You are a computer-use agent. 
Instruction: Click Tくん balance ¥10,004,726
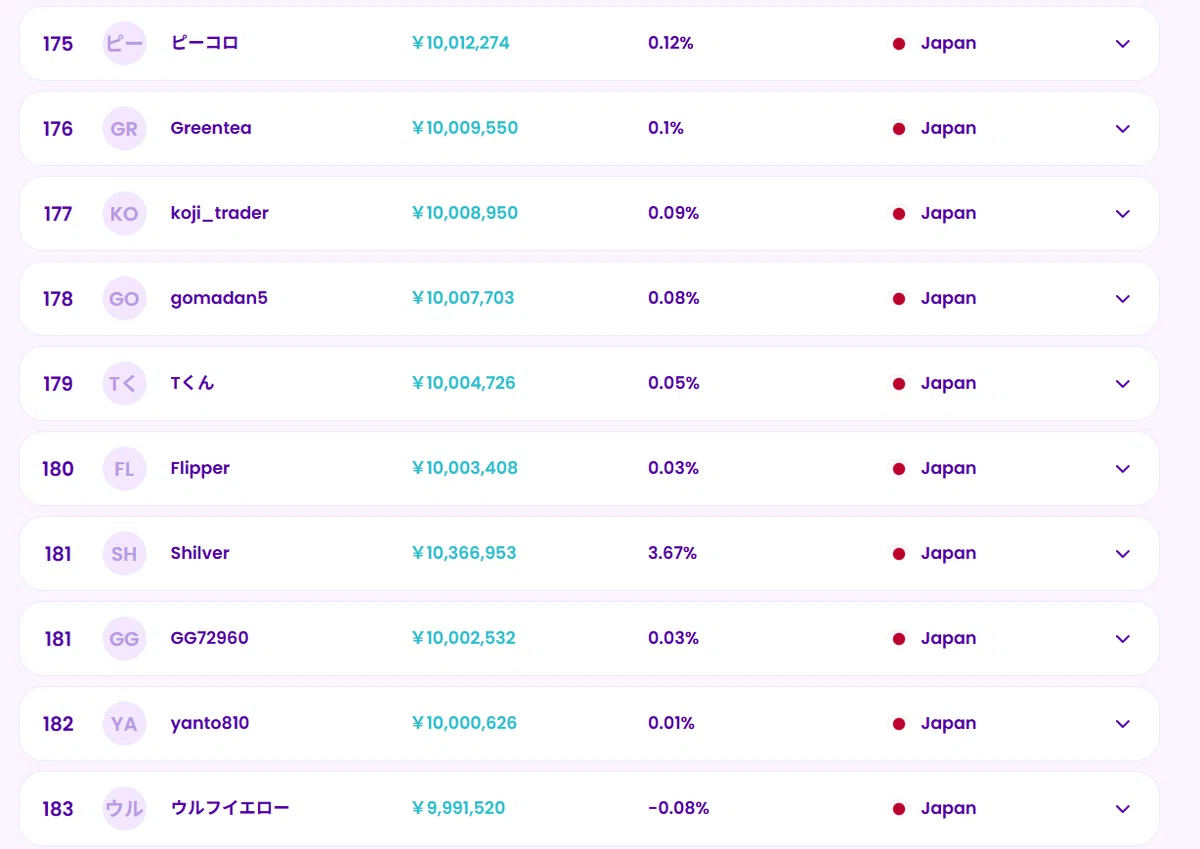pos(463,383)
